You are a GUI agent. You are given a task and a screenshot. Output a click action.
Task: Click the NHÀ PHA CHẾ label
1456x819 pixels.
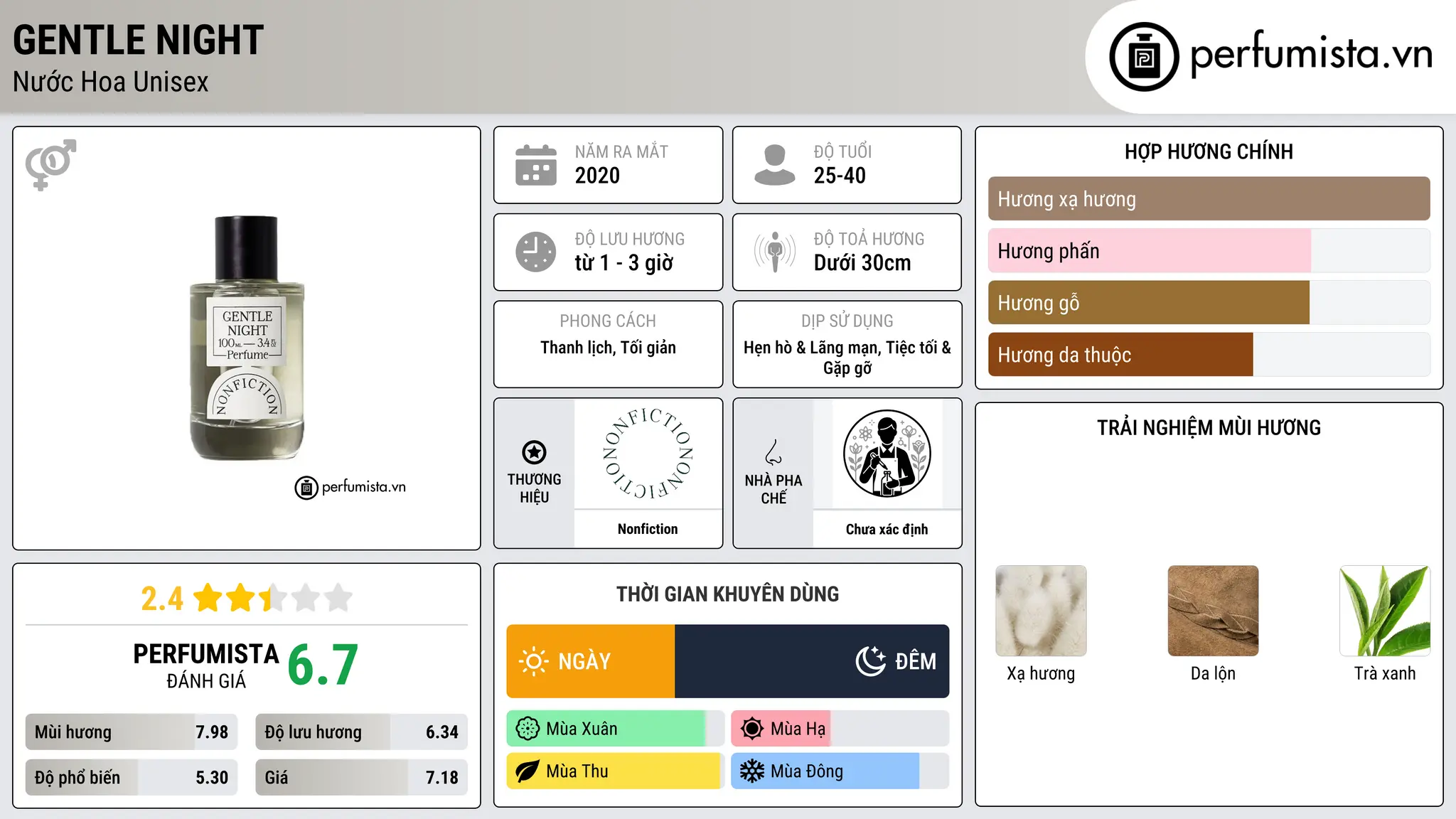tap(773, 489)
